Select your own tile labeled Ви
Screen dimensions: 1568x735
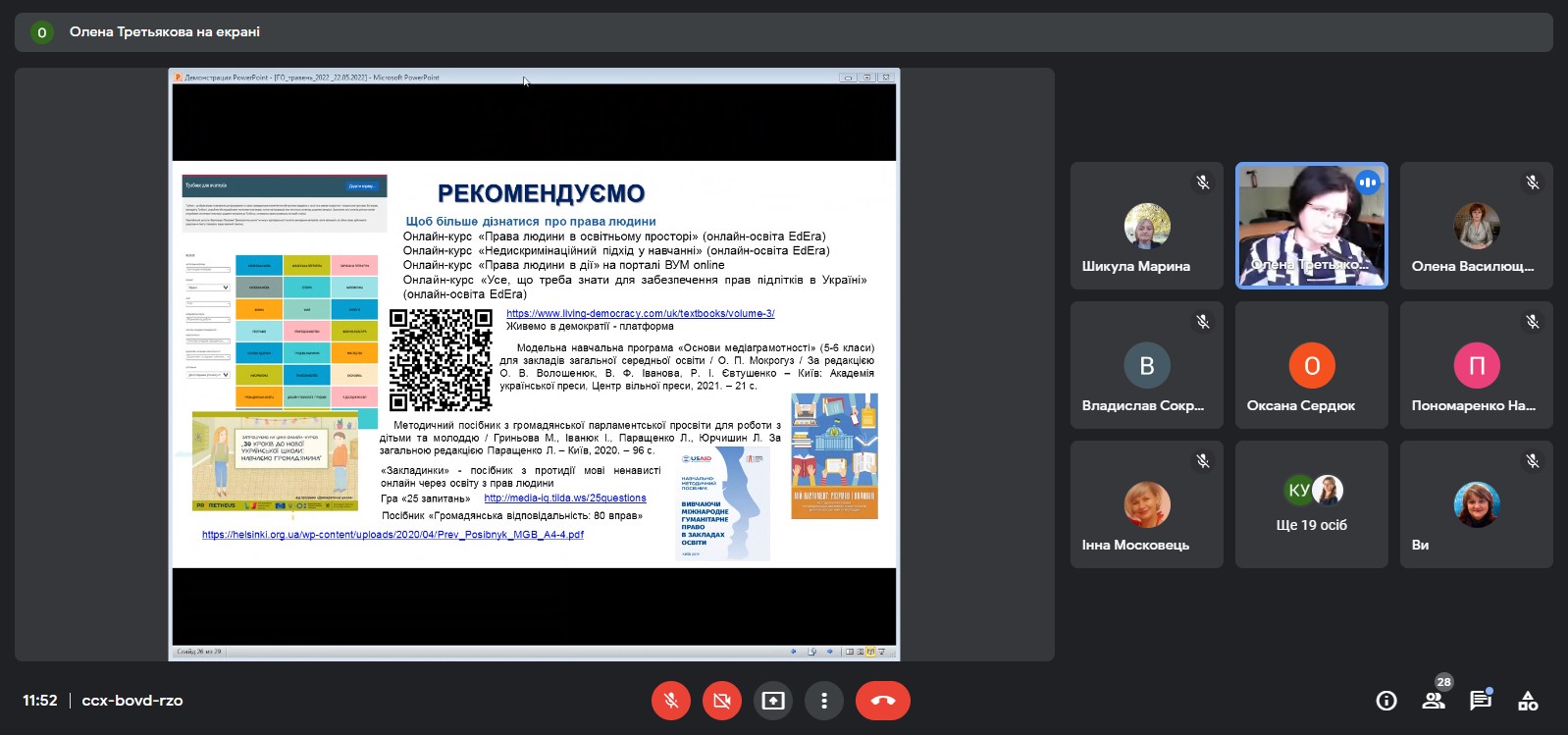tap(1477, 504)
